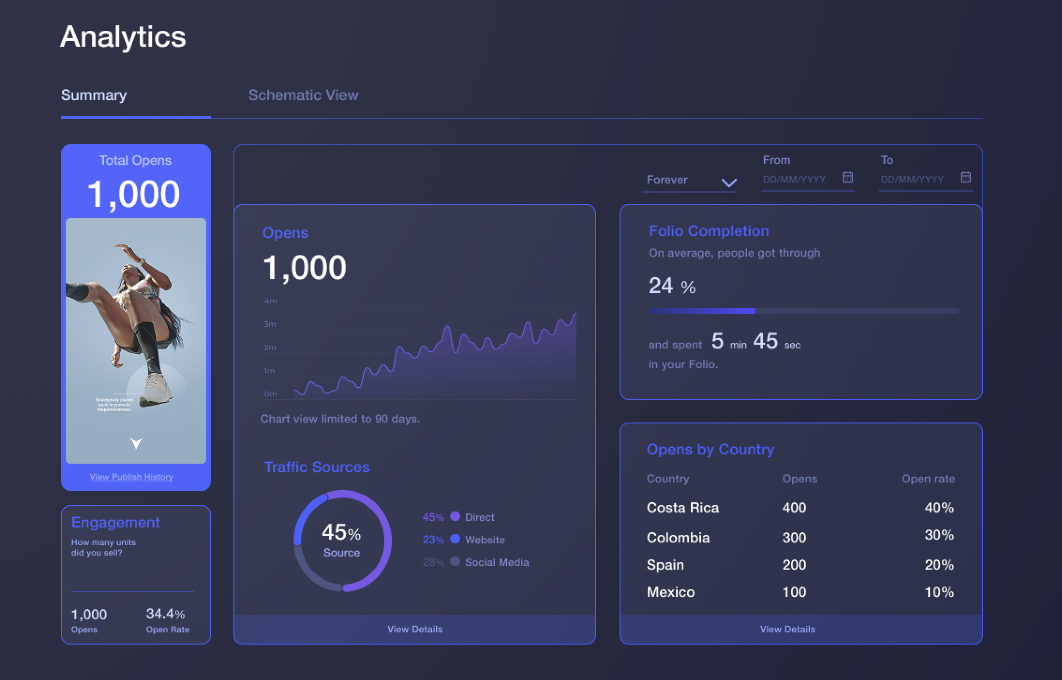This screenshot has width=1062, height=680.
Task: Open the calendar picker next to To
Action: point(965,176)
